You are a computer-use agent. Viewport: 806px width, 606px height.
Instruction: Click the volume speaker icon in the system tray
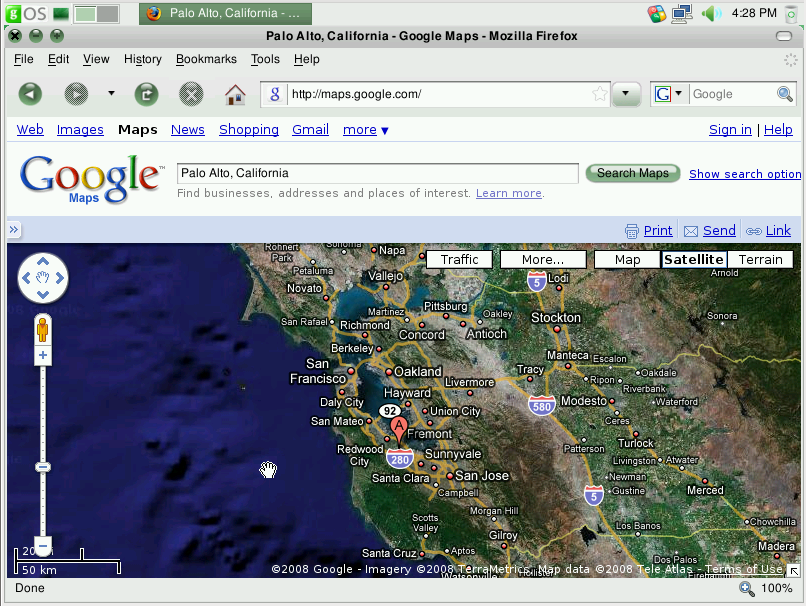point(711,13)
